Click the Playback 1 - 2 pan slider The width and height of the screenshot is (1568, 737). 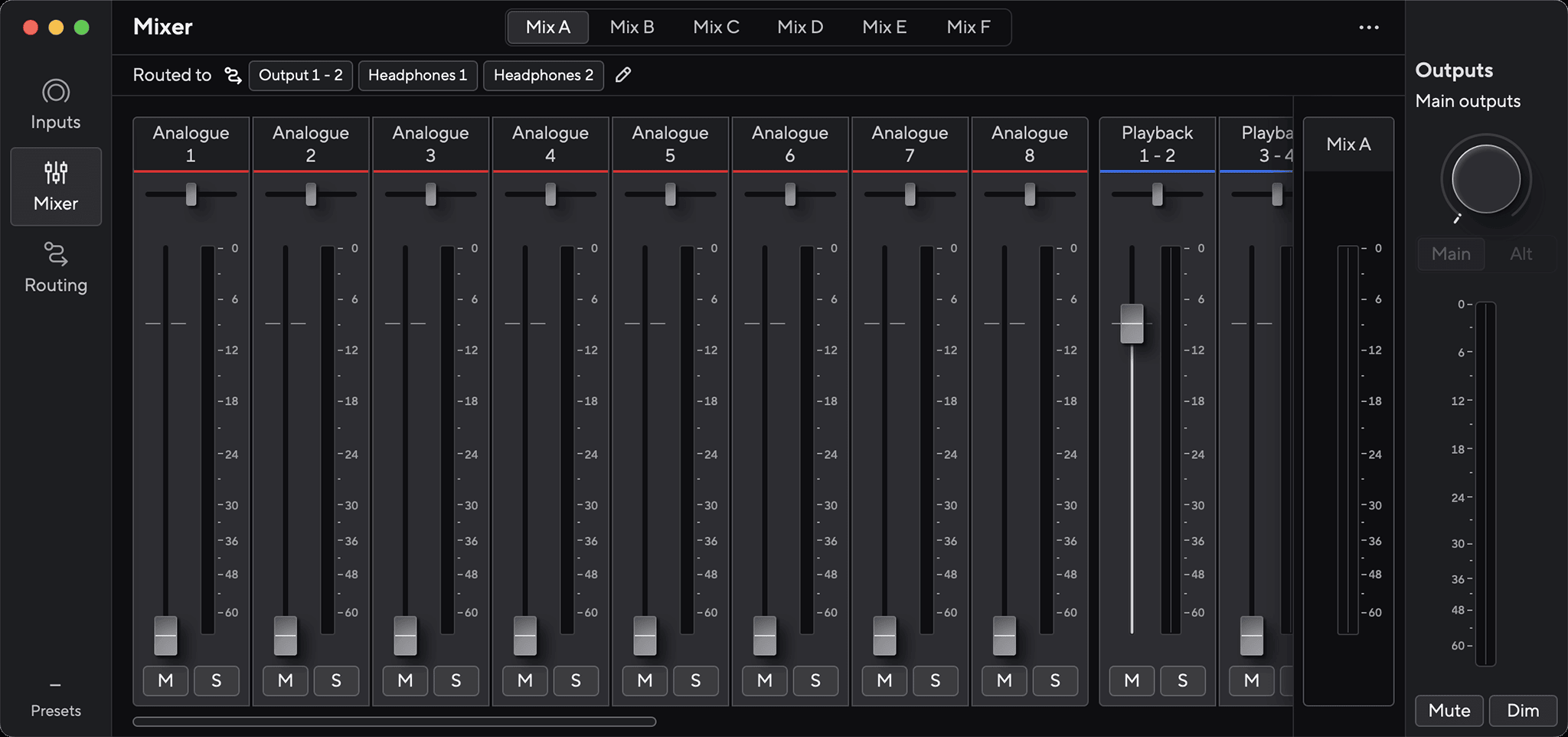coord(1157,194)
